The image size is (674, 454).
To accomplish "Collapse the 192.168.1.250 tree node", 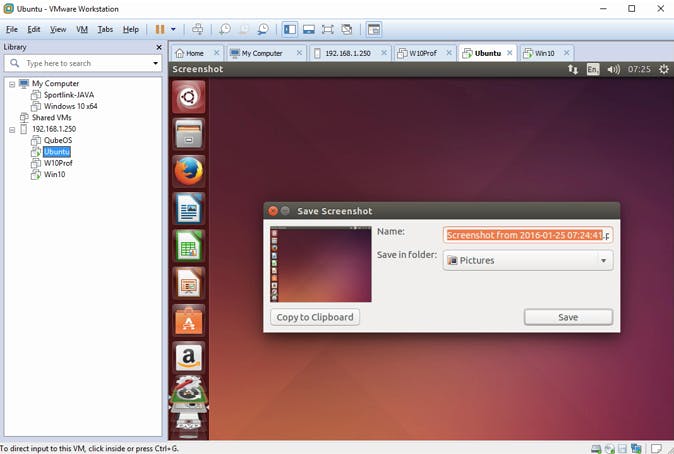I will pyautogui.click(x=12, y=129).
